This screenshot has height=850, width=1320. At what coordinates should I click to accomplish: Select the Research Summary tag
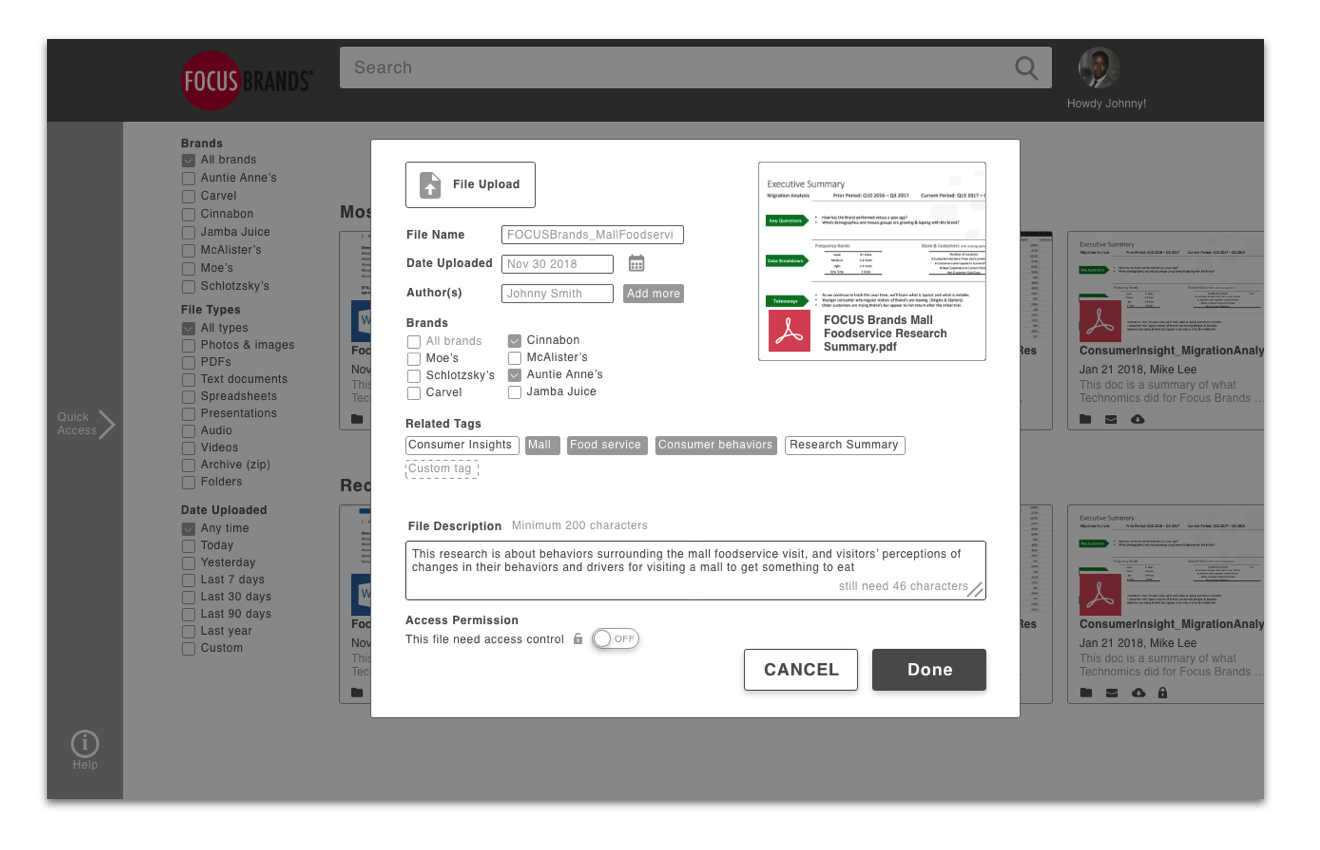845,445
